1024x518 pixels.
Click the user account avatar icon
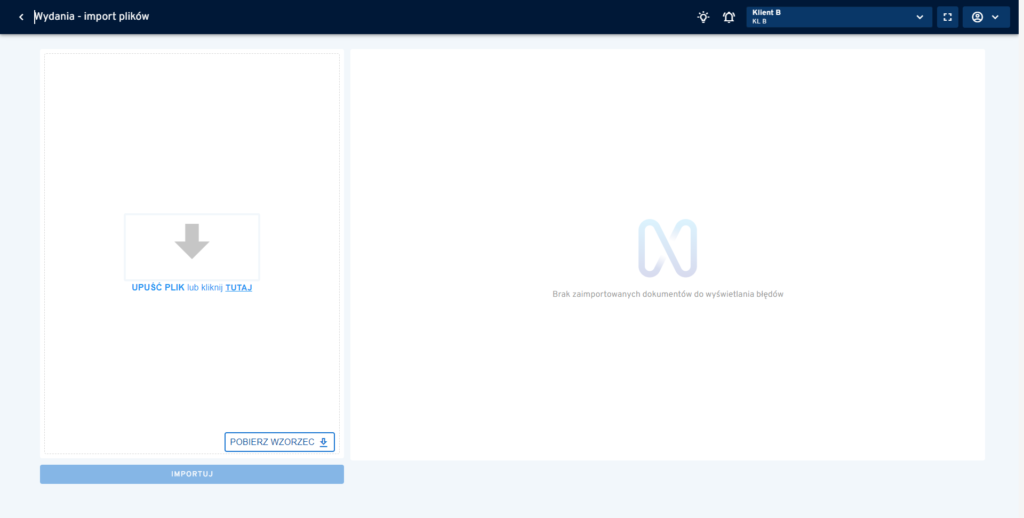[x=977, y=17]
